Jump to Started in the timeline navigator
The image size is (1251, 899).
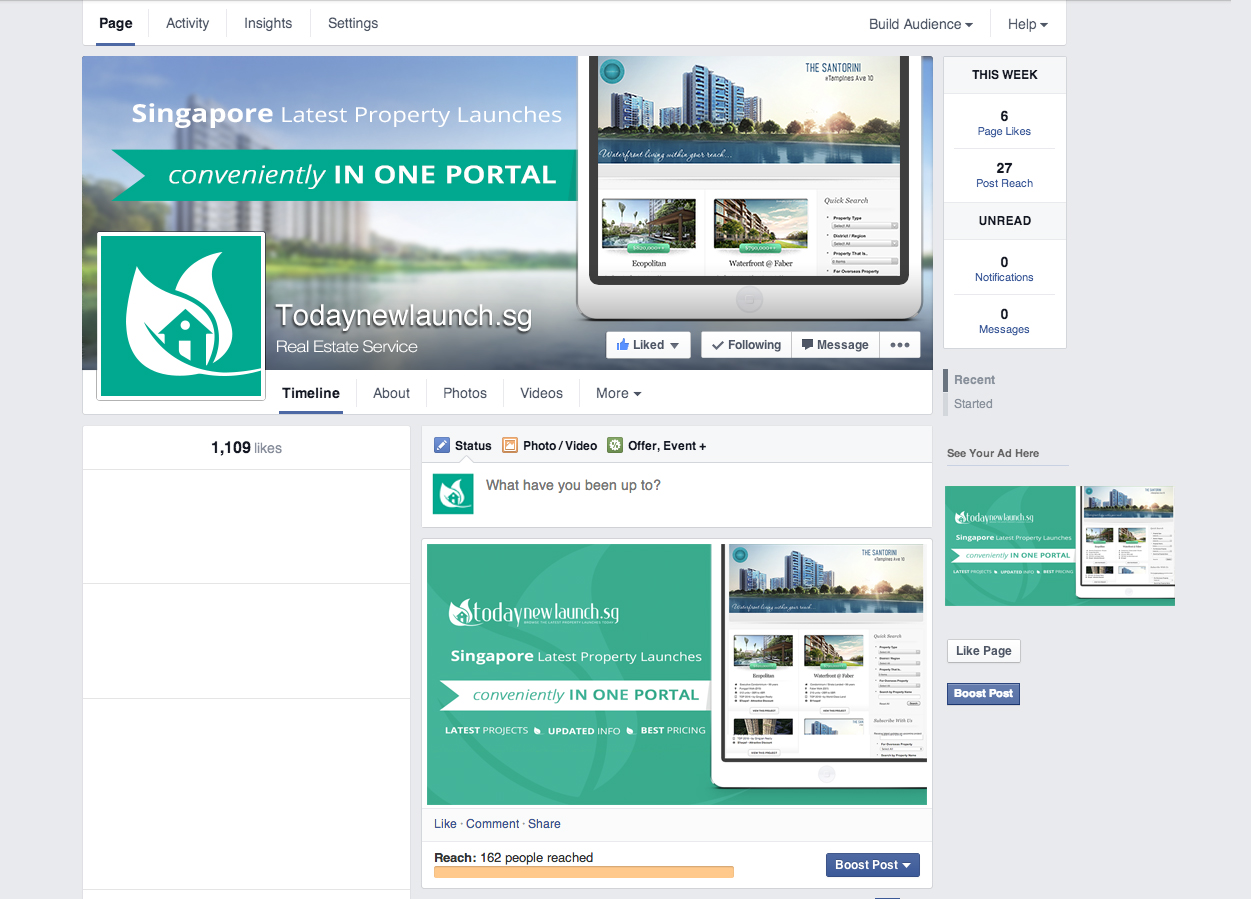[973, 404]
